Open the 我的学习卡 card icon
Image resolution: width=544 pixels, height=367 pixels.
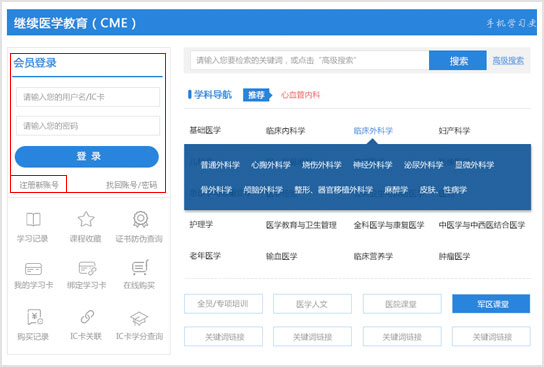33,268
